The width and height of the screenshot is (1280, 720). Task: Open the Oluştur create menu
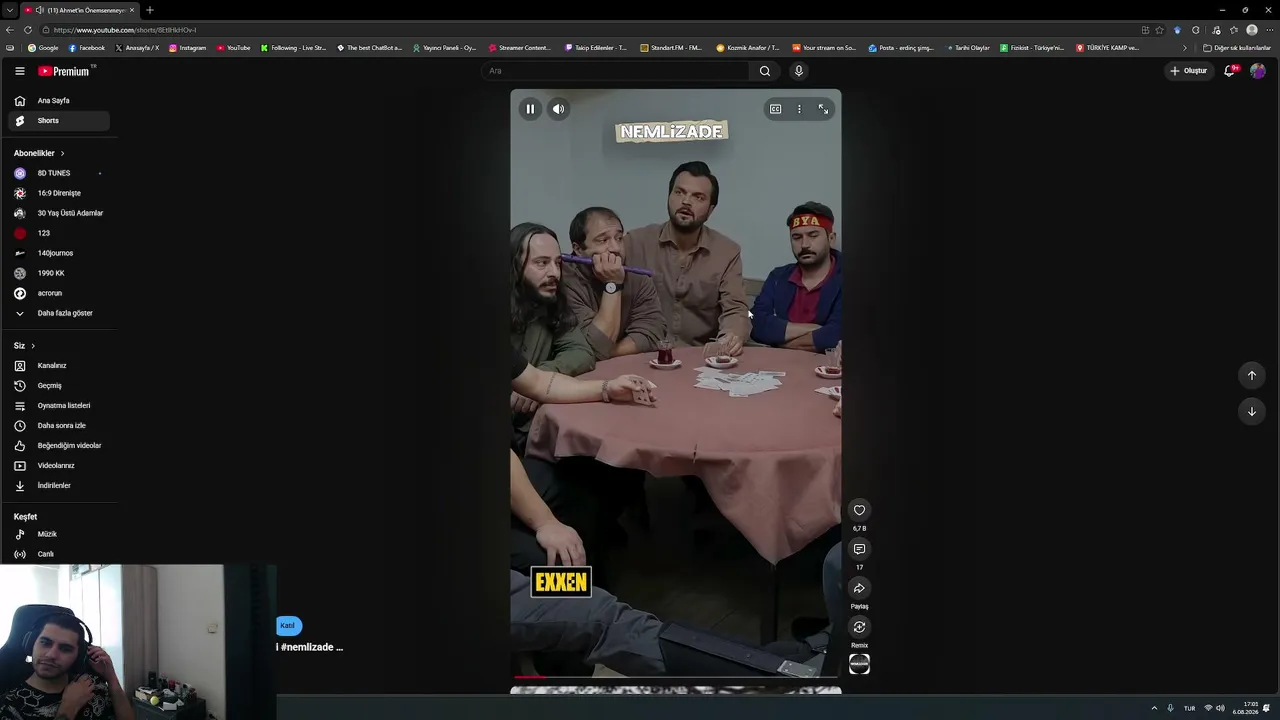pos(1189,71)
